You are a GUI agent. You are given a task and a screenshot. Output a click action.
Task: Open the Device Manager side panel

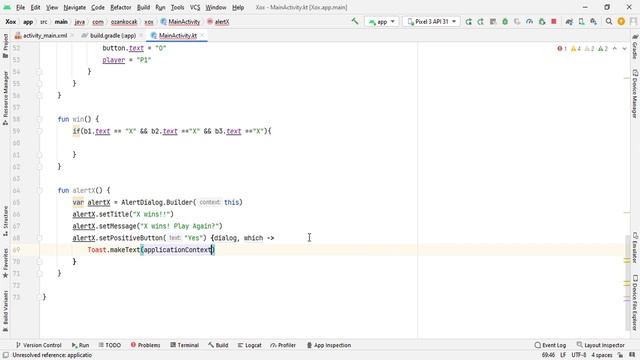point(635,93)
